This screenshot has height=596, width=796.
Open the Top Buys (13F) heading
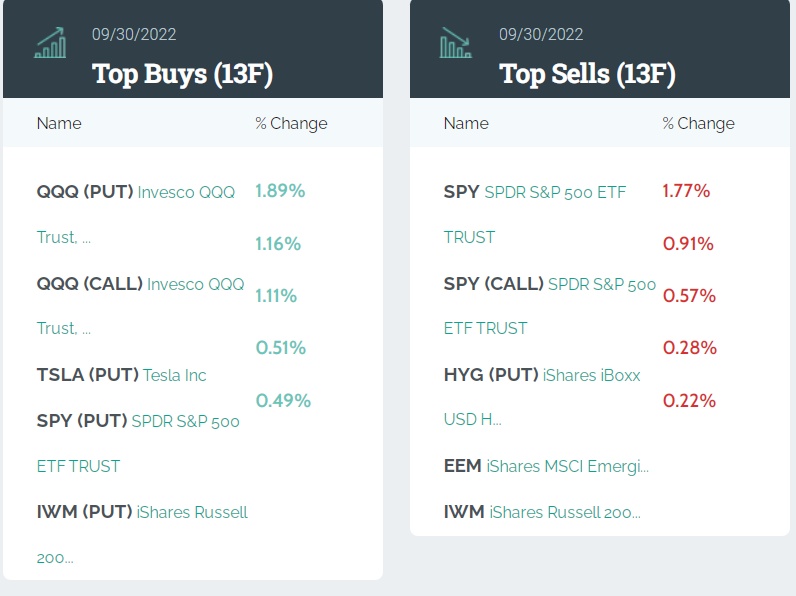pos(182,73)
